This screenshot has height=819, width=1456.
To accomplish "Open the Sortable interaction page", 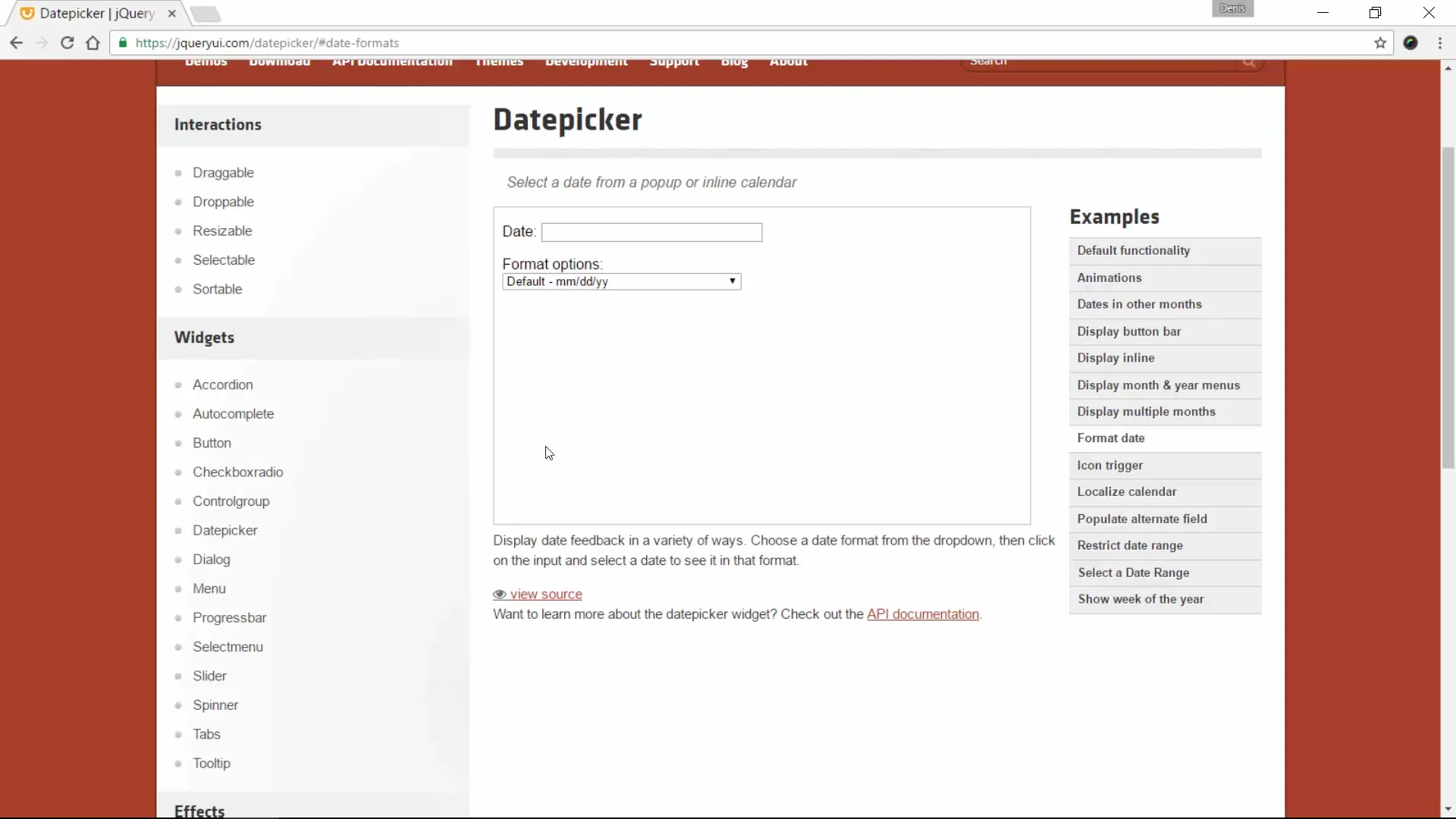I will 218,289.
